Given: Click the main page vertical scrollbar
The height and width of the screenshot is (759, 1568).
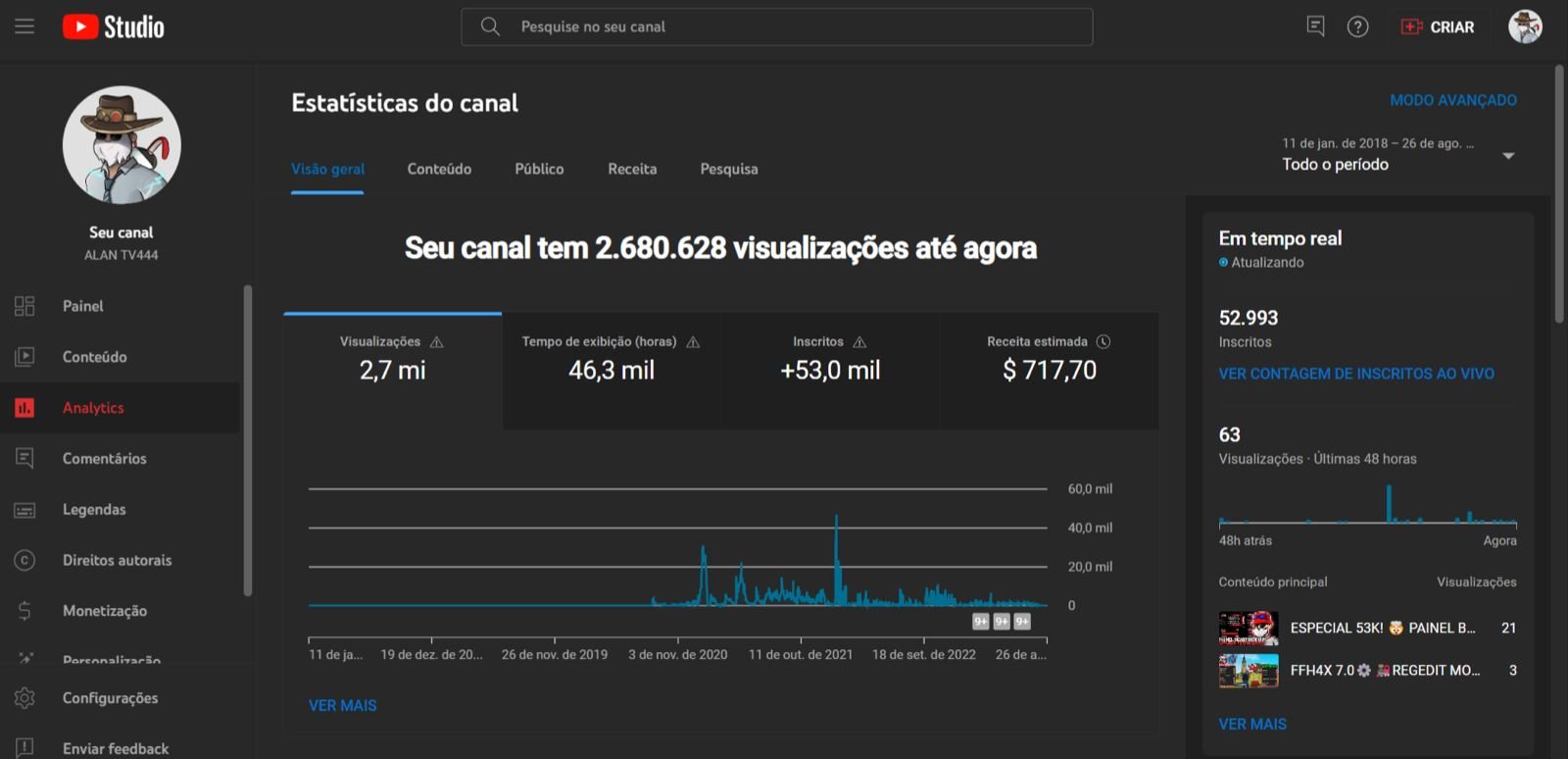Looking at the screenshot, I should click(1559, 194).
